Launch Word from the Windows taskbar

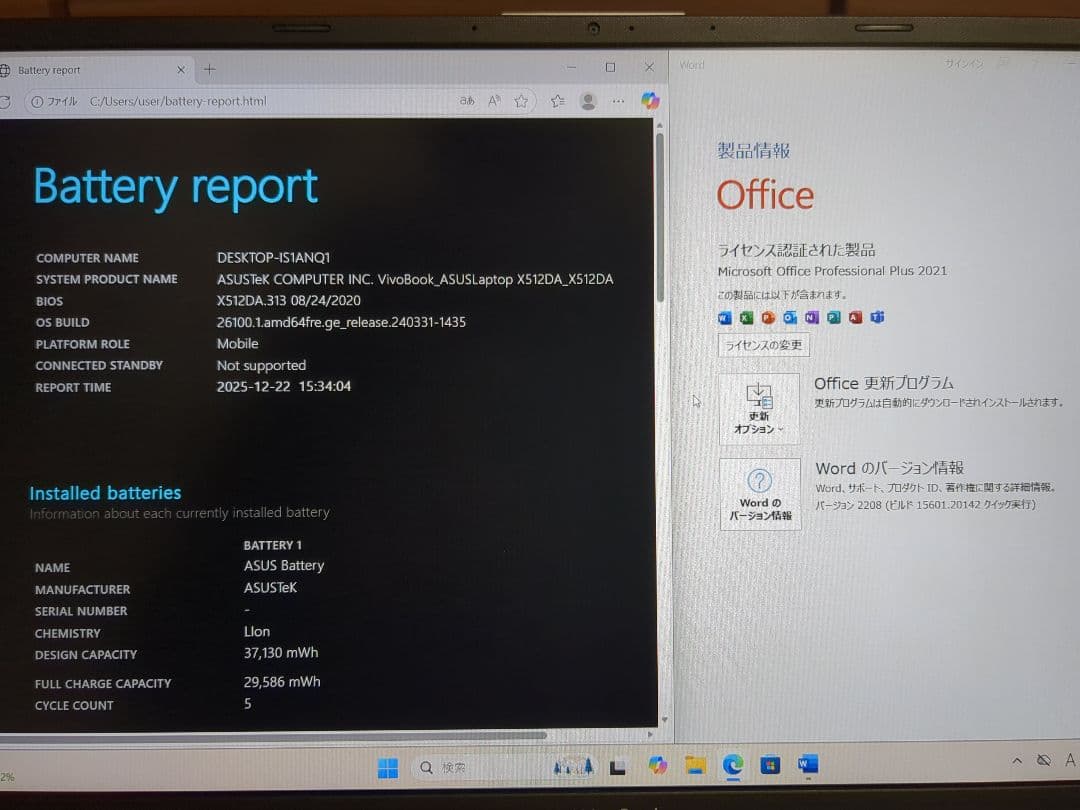tap(808, 767)
